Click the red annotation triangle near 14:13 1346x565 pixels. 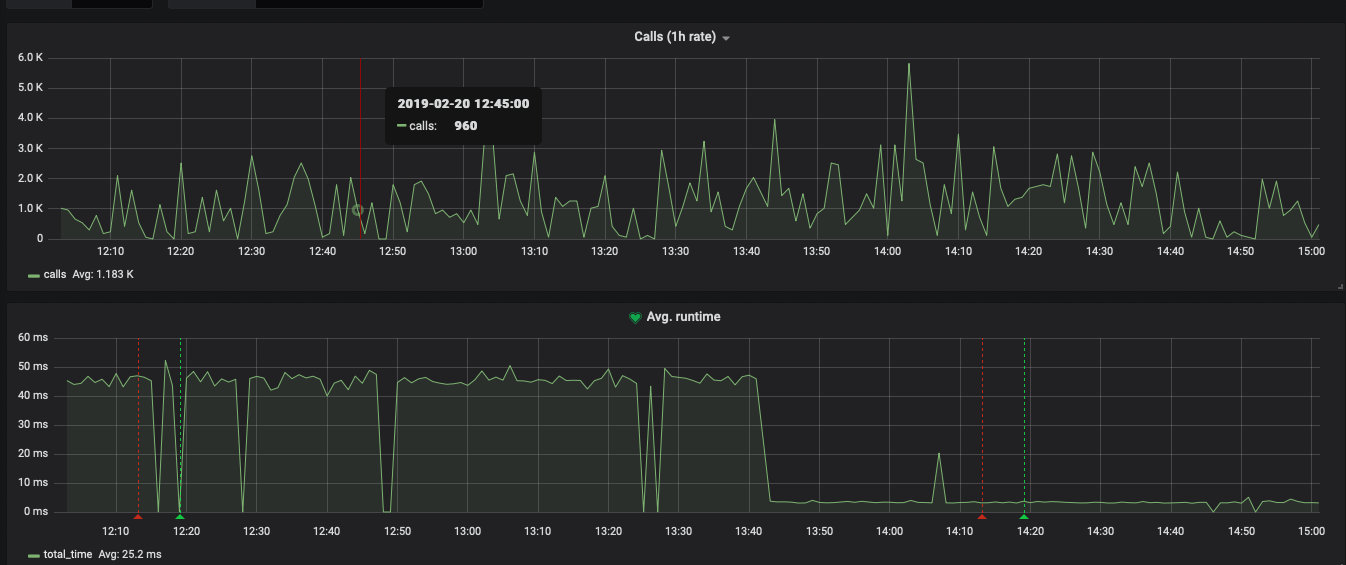pyautogui.click(x=982, y=516)
